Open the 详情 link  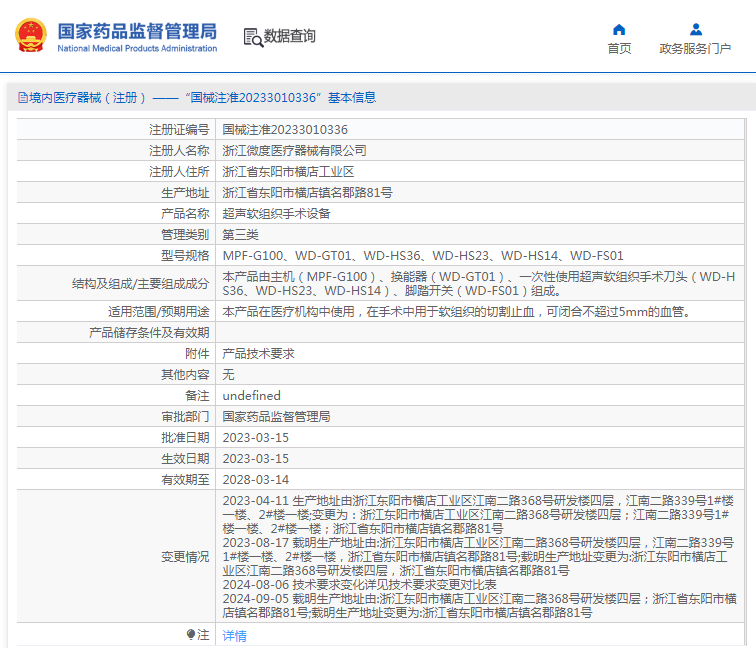[234, 635]
